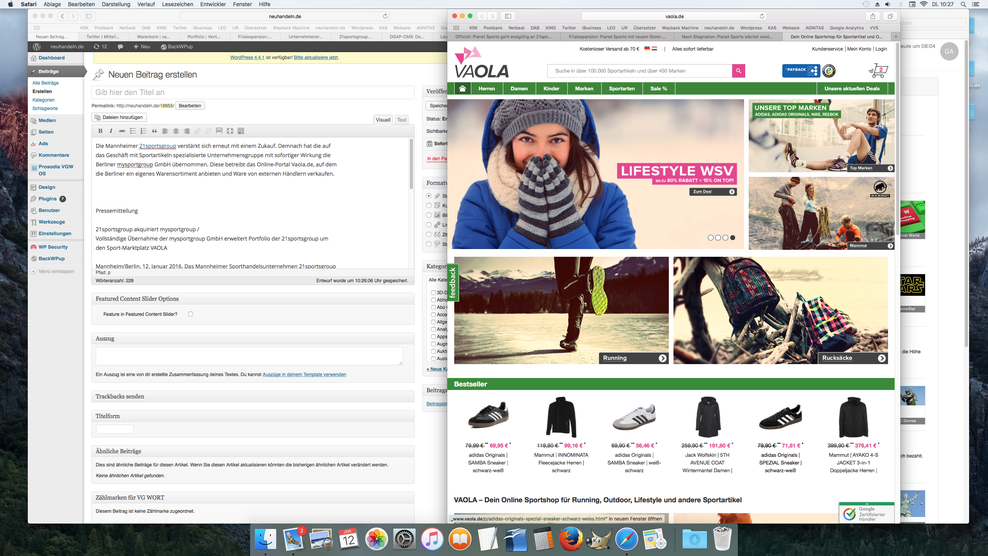The width and height of the screenshot is (988, 556).
Task: Click the Vaola product search field
Action: pyautogui.click(x=640, y=71)
